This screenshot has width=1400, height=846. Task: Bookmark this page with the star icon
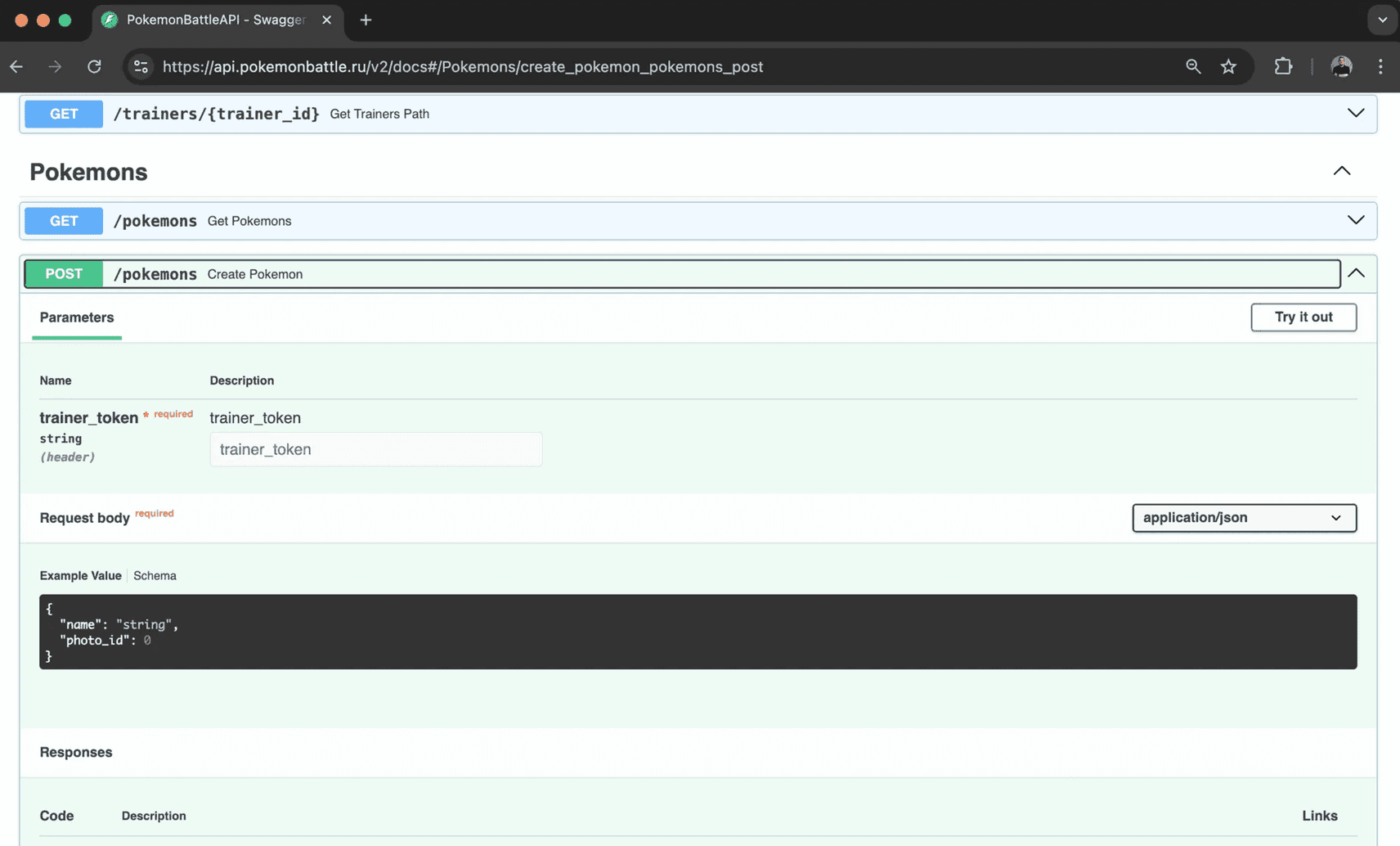pos(1228,66)
